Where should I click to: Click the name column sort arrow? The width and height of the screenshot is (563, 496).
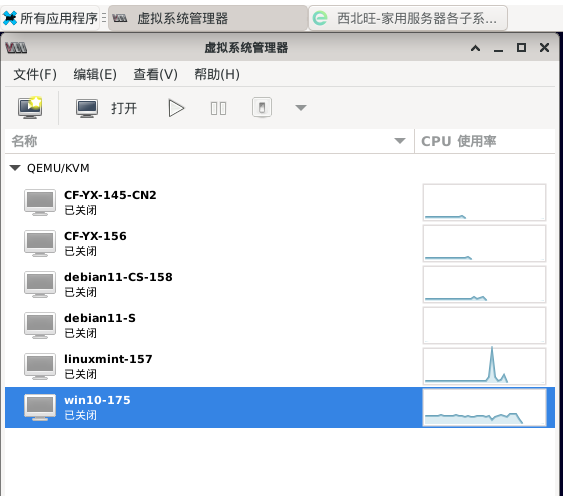pyautogui.click(x=400, y=141)
